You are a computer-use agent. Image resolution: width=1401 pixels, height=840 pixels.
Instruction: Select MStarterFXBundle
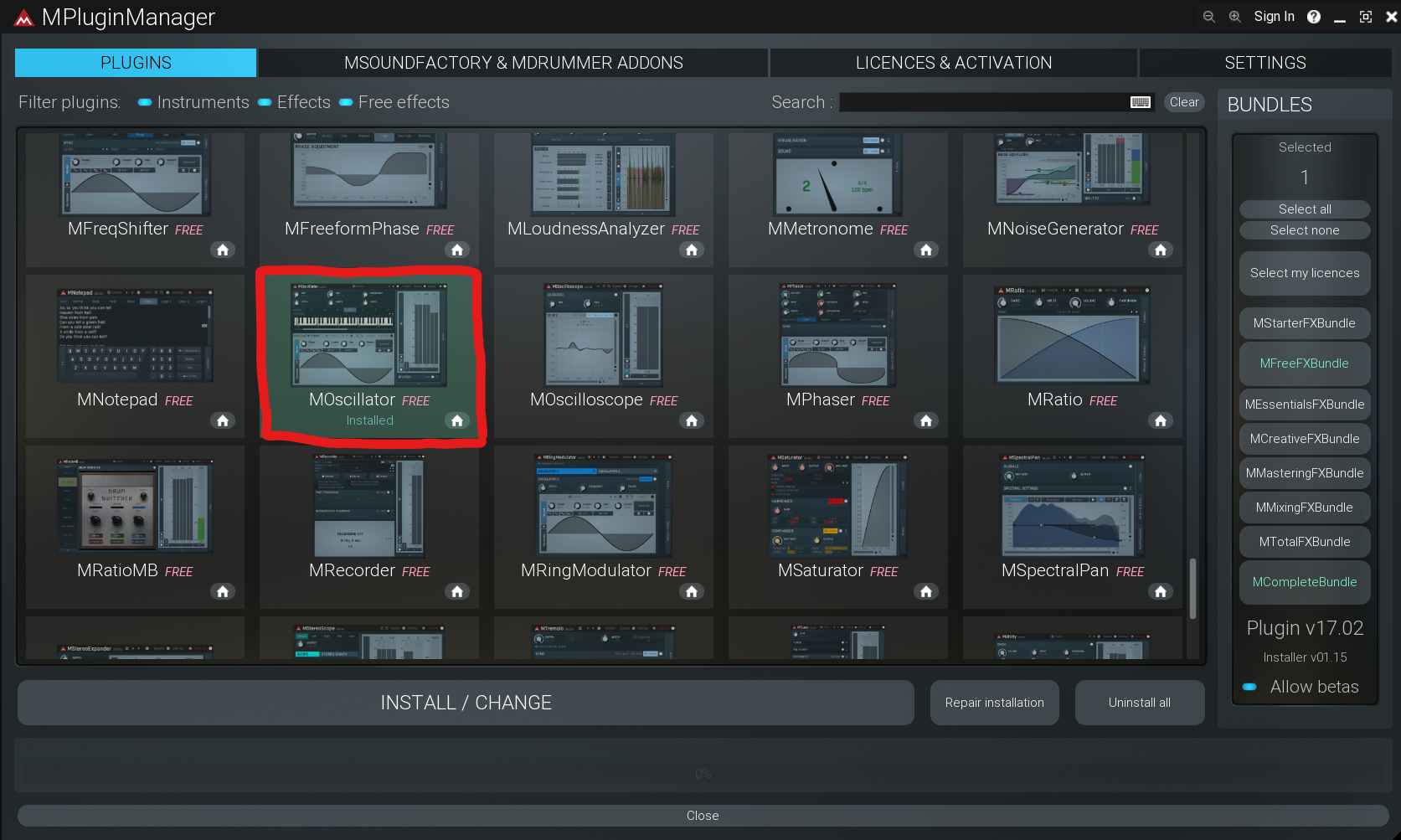[1305, 323]
